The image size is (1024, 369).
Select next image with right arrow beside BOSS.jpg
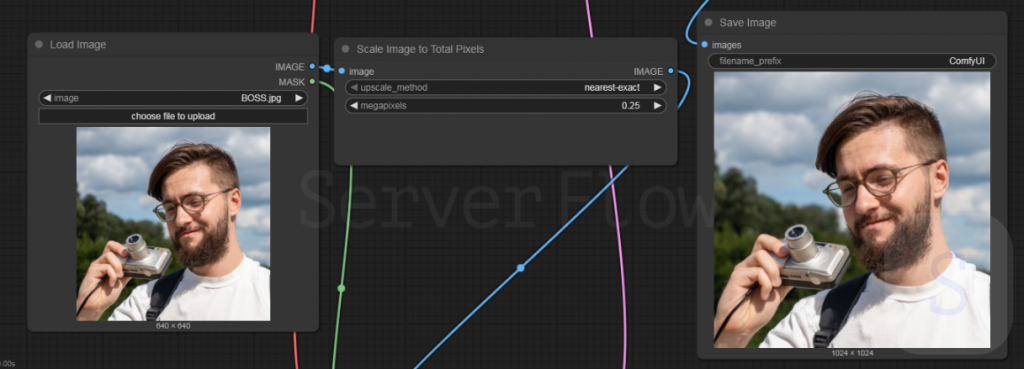coord(298,98)
